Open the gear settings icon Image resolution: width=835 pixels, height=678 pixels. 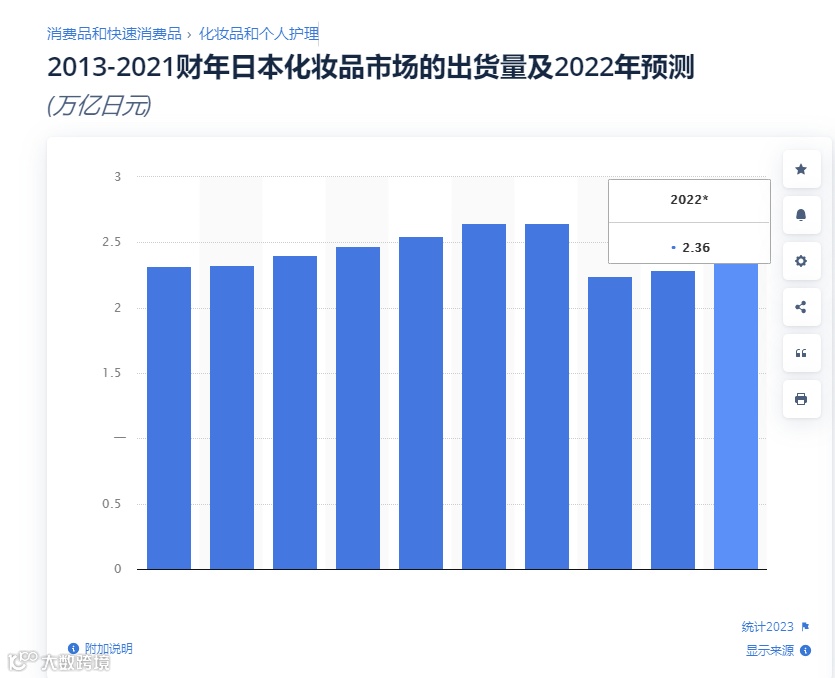tap(801, 261)
